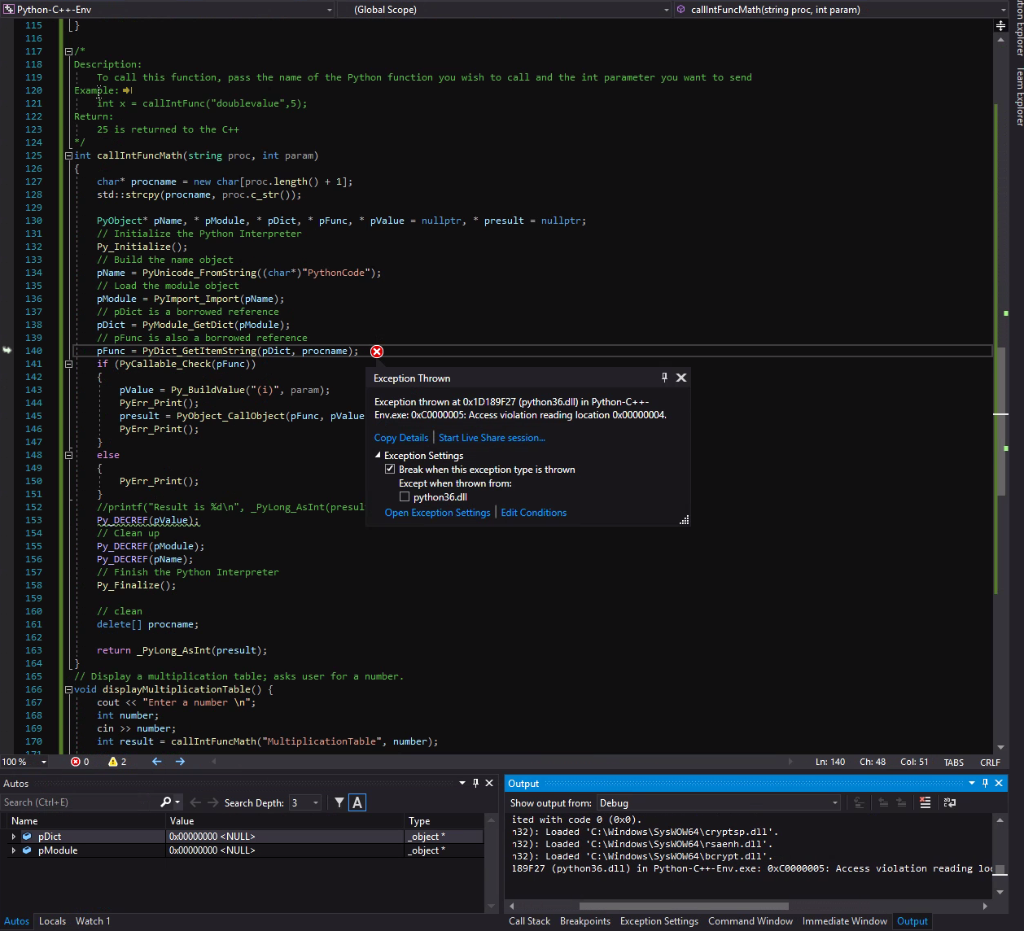
Task: Toggle Break when this exception type is thrown
Action: coord(390,469)
